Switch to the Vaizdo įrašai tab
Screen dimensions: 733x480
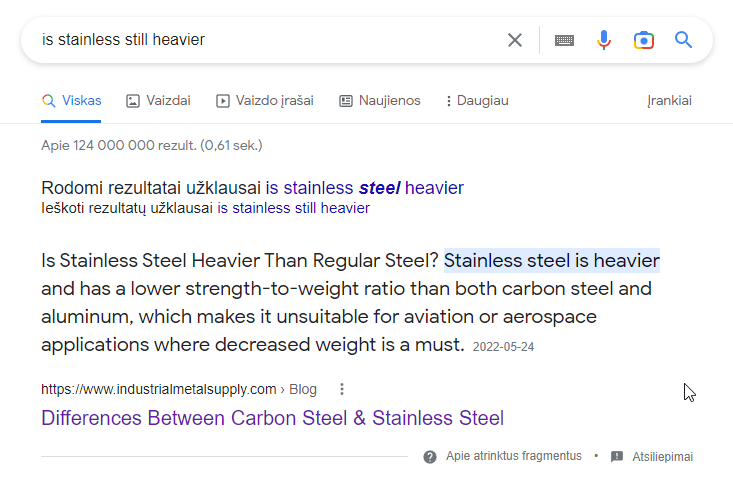click(x=265, y=101)
